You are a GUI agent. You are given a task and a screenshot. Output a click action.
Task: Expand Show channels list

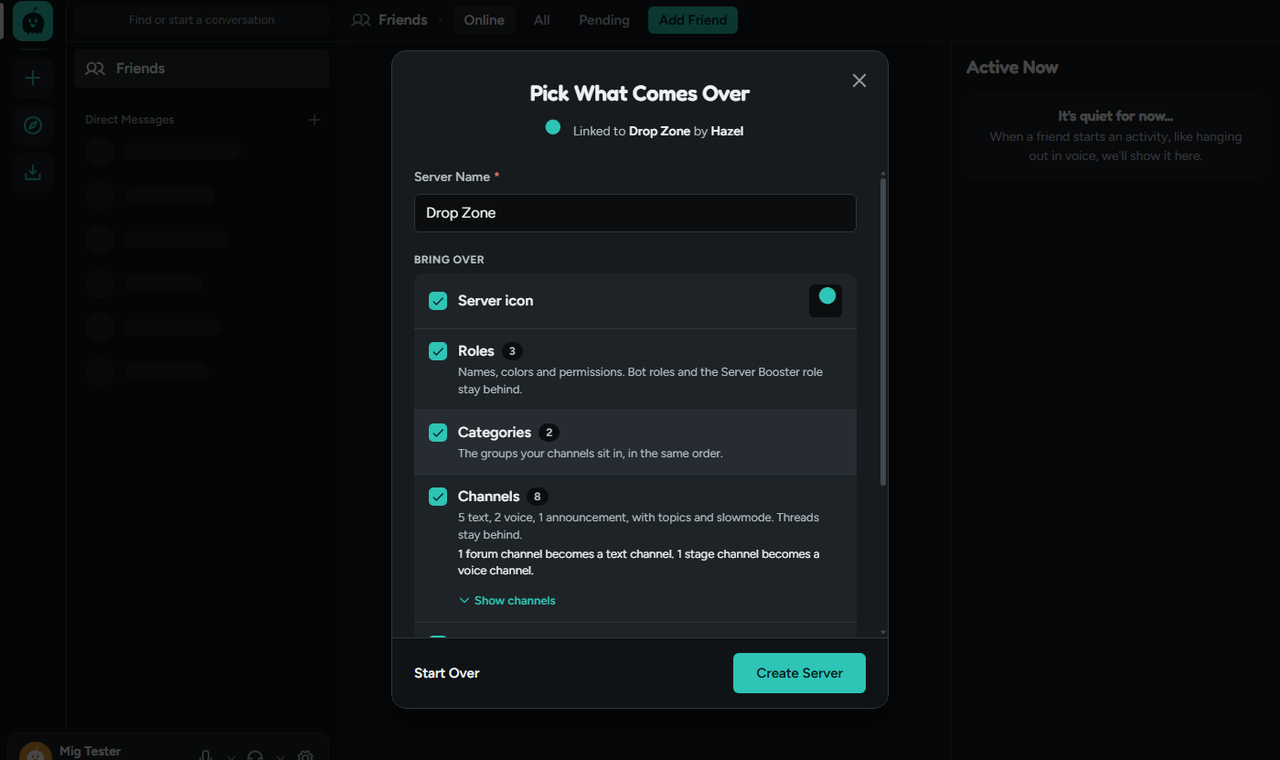click(507, 600)
